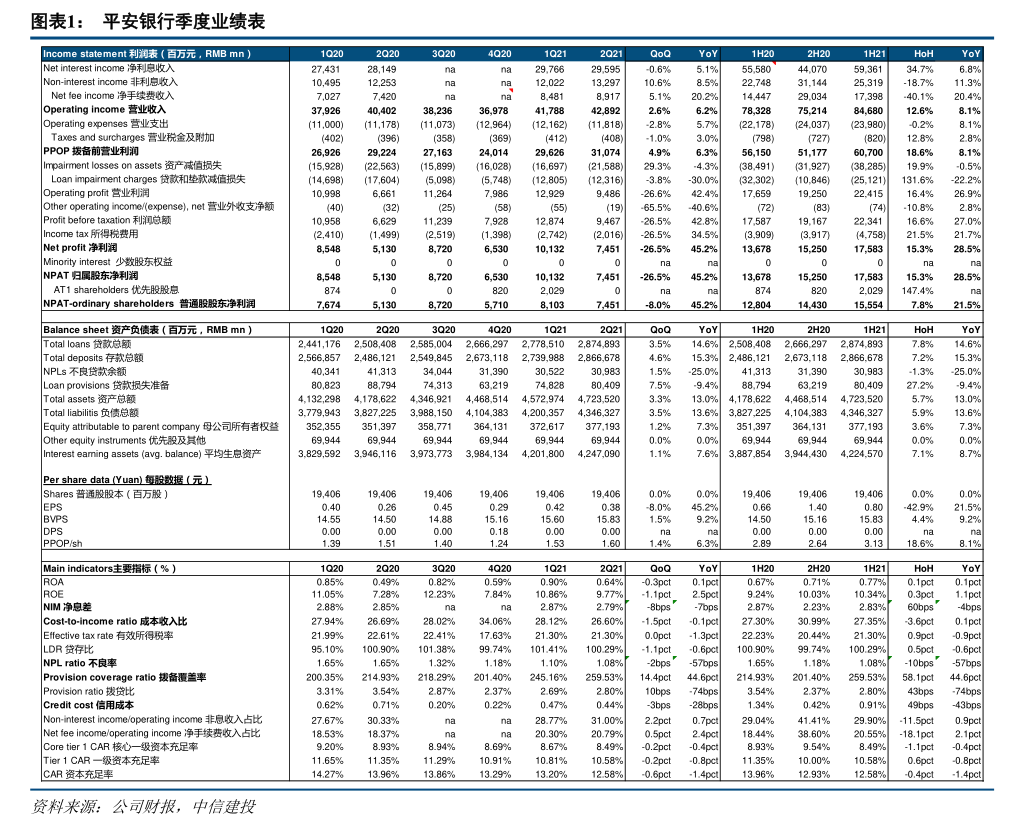Click the red comment indicator below 4Q20
The image size is (1024, 830).
tap(511, 90)
